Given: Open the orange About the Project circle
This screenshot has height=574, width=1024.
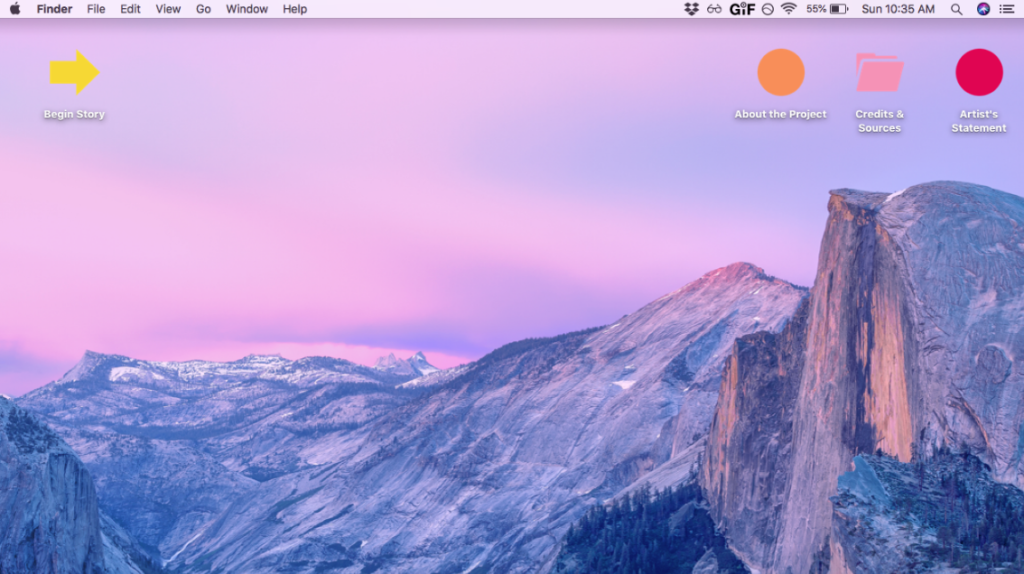Looking at the screenshot, I should [780, 72].
